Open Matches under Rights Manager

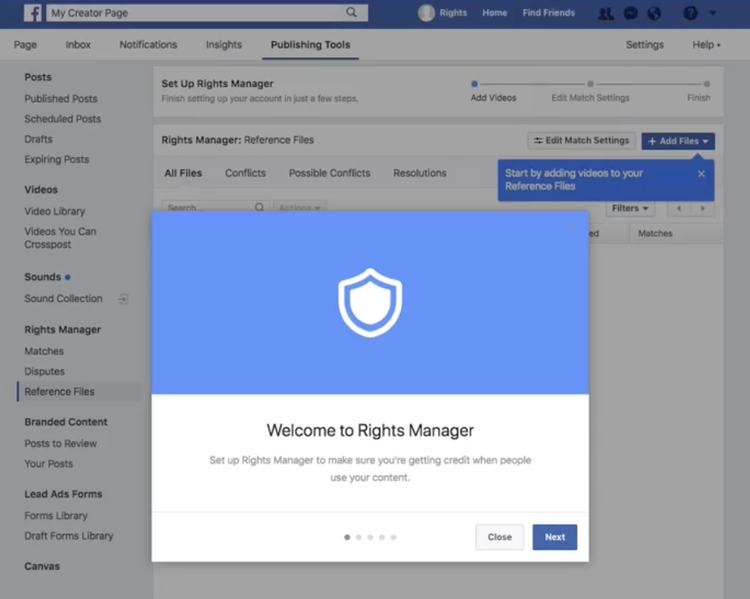[44, 351]
